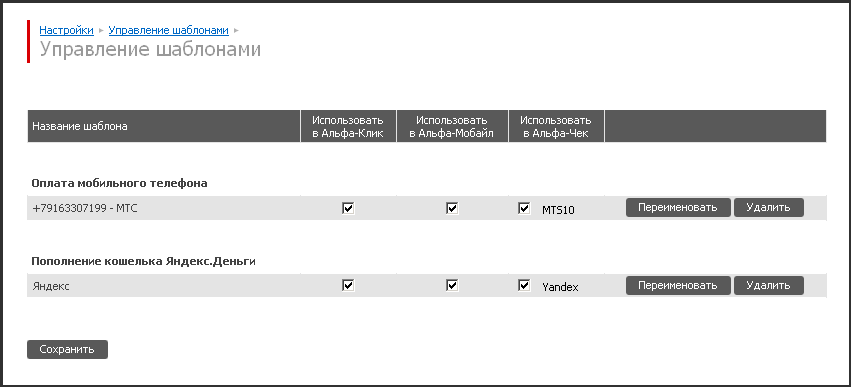Image resolution: width=851 pixels, height=387 pixels.
Task: Toggle Альфа-Клик checkbox for the МТС template
Action: point(348,208)
